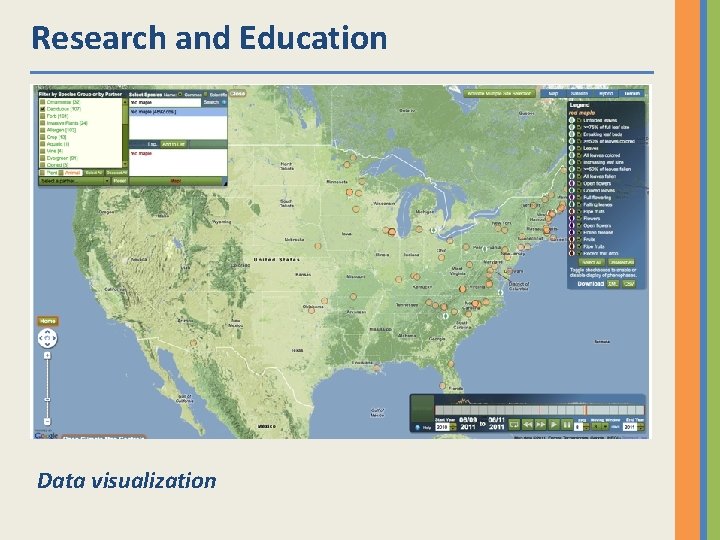Image resolution: width=720 pixels, height=540 pixels.
Task: Toggle the Fruits phenophase checkbox in legend
Action: [579, 239]
